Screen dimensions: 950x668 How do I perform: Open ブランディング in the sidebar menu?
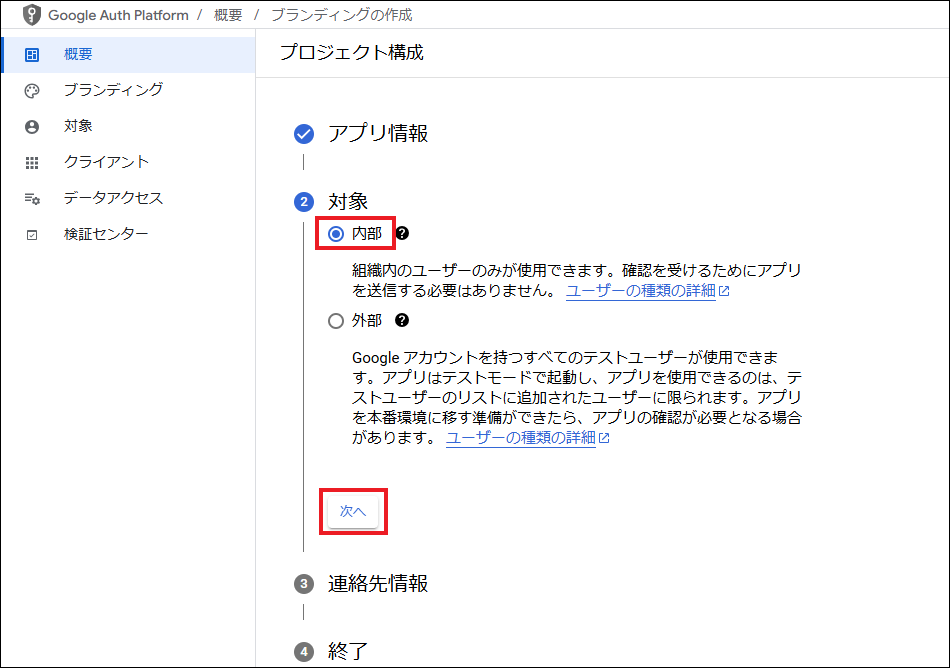(x=113, y=90)
